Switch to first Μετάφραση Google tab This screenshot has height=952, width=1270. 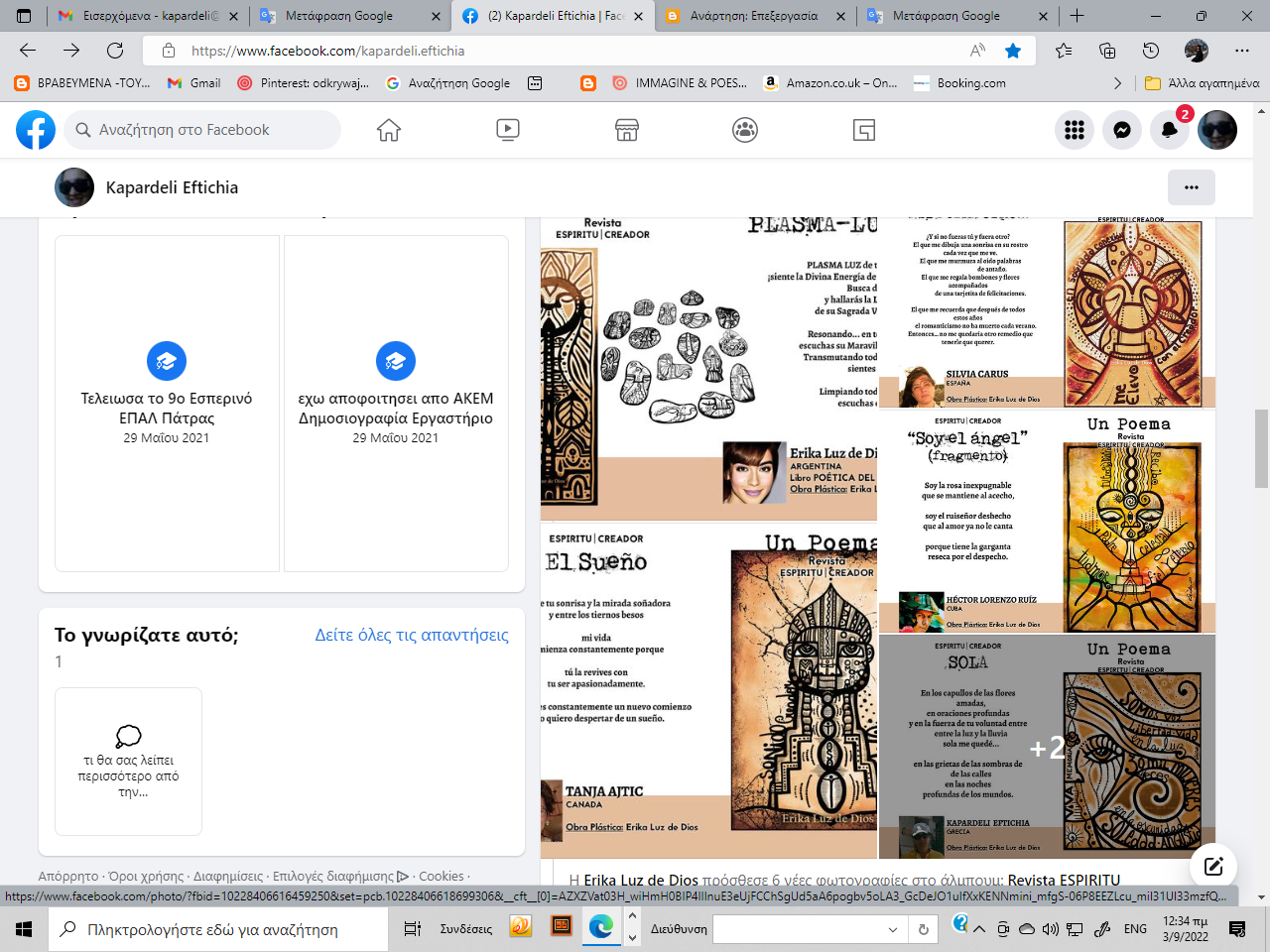click(349, 16)
